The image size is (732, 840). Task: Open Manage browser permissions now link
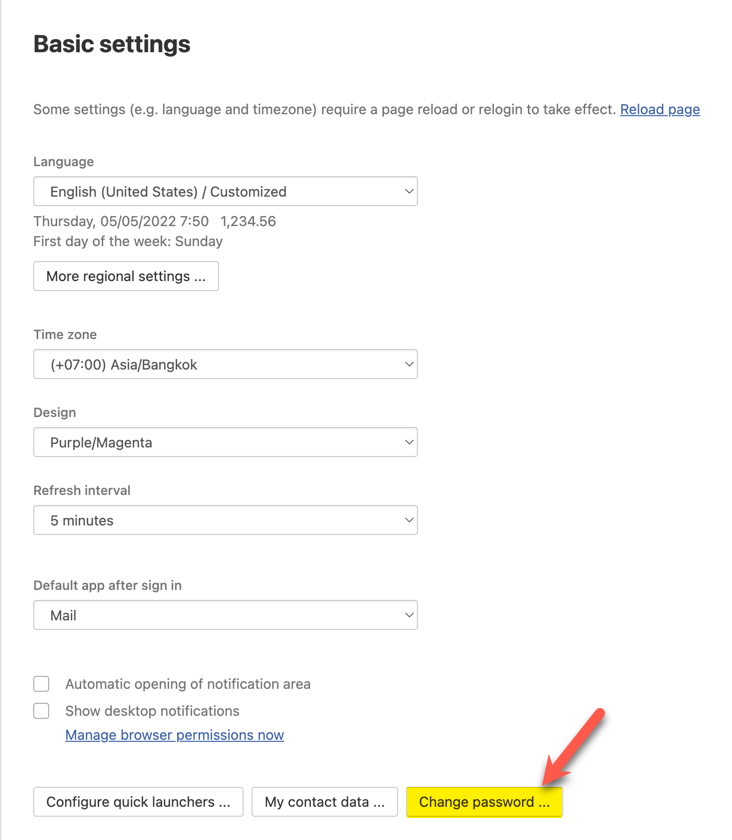[x=174, y=735]
